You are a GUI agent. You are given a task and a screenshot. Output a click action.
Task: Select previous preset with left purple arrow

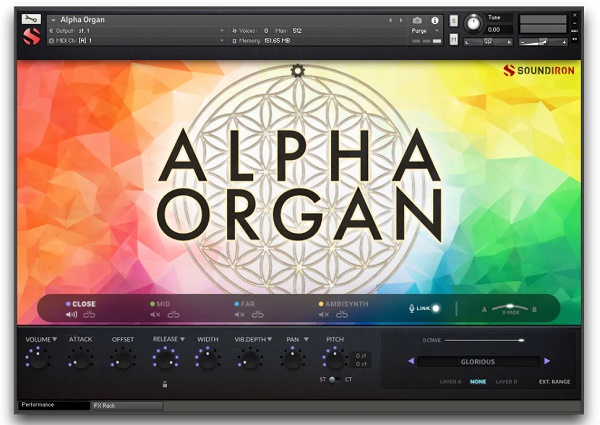411,361
